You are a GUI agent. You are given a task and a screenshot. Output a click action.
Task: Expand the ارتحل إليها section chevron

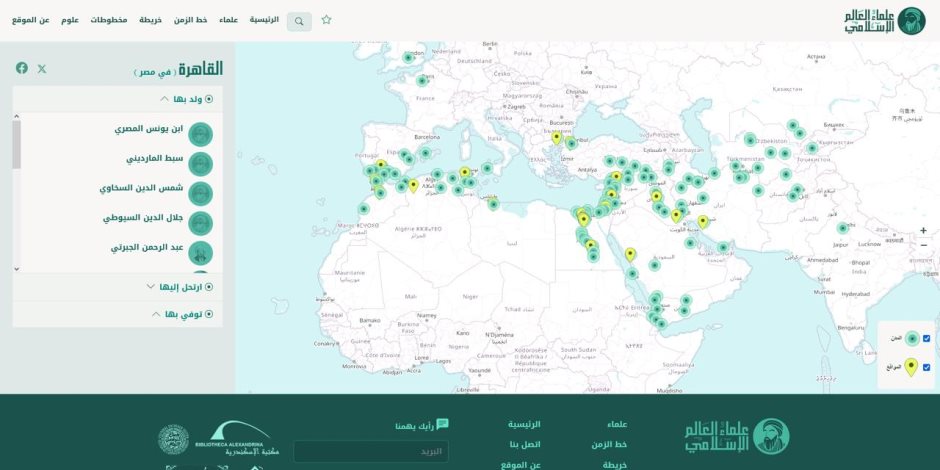150,287
